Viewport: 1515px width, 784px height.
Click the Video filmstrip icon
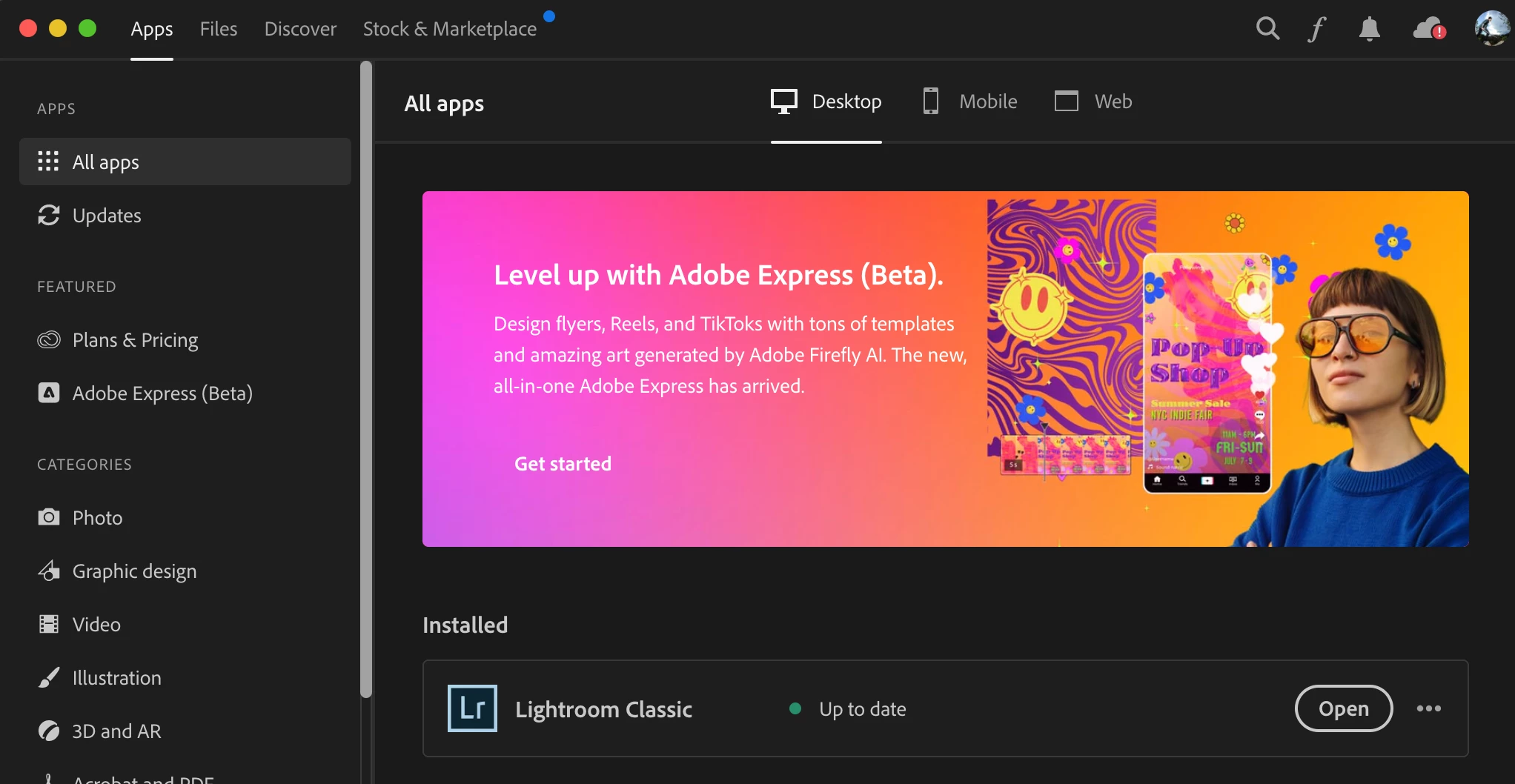(48, 624)
